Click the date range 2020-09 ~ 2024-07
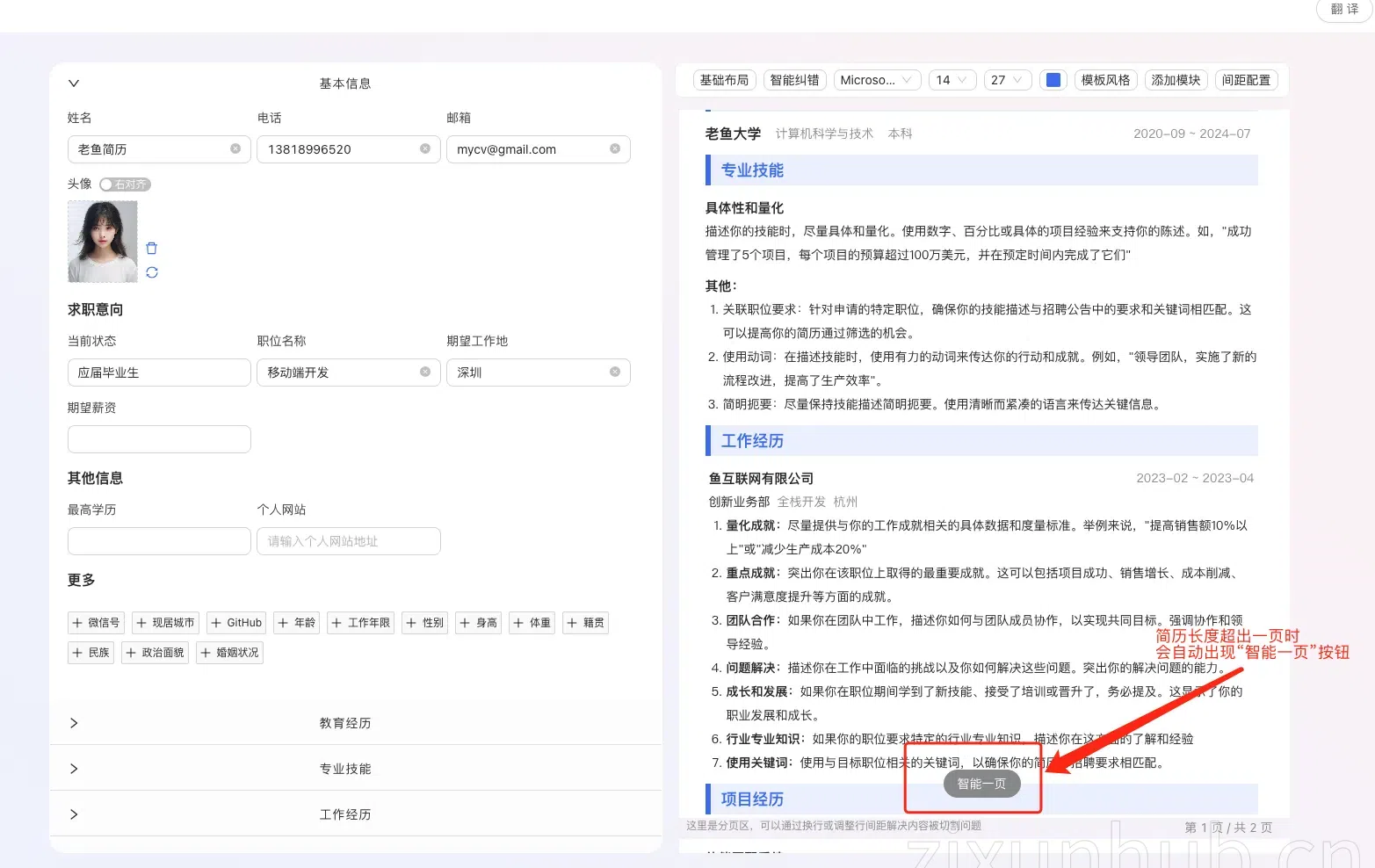Screen dimensions: 1375x868 click(1191, 134)
